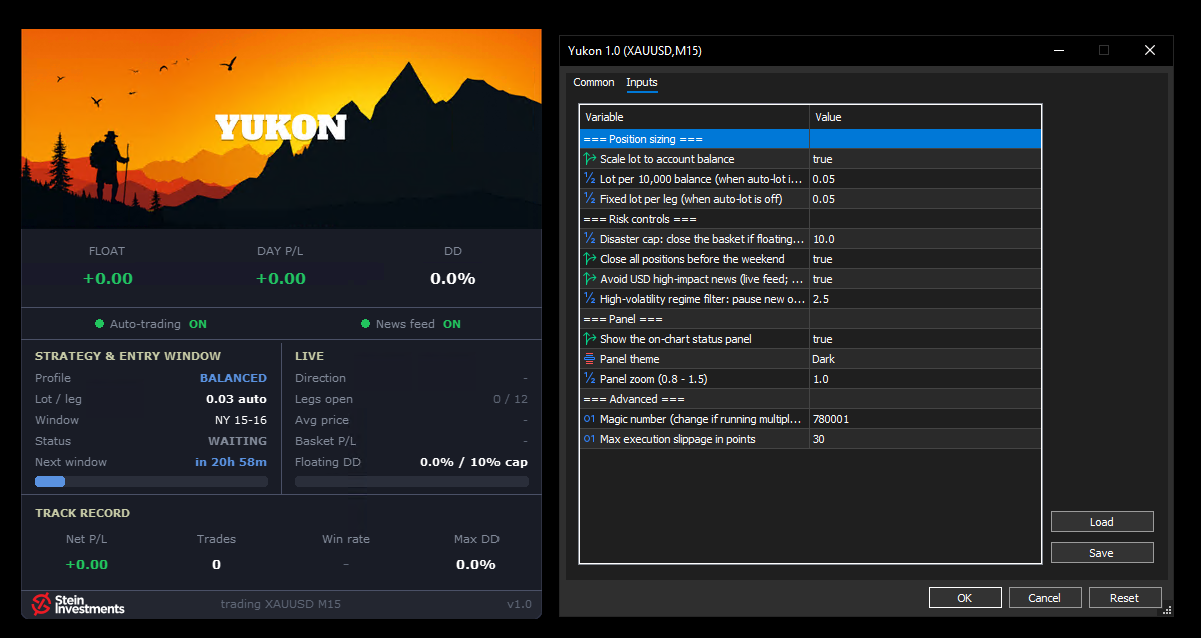Click the v1.0 version label
This screenshot has height=638, width=1201.
coord(519,604)
